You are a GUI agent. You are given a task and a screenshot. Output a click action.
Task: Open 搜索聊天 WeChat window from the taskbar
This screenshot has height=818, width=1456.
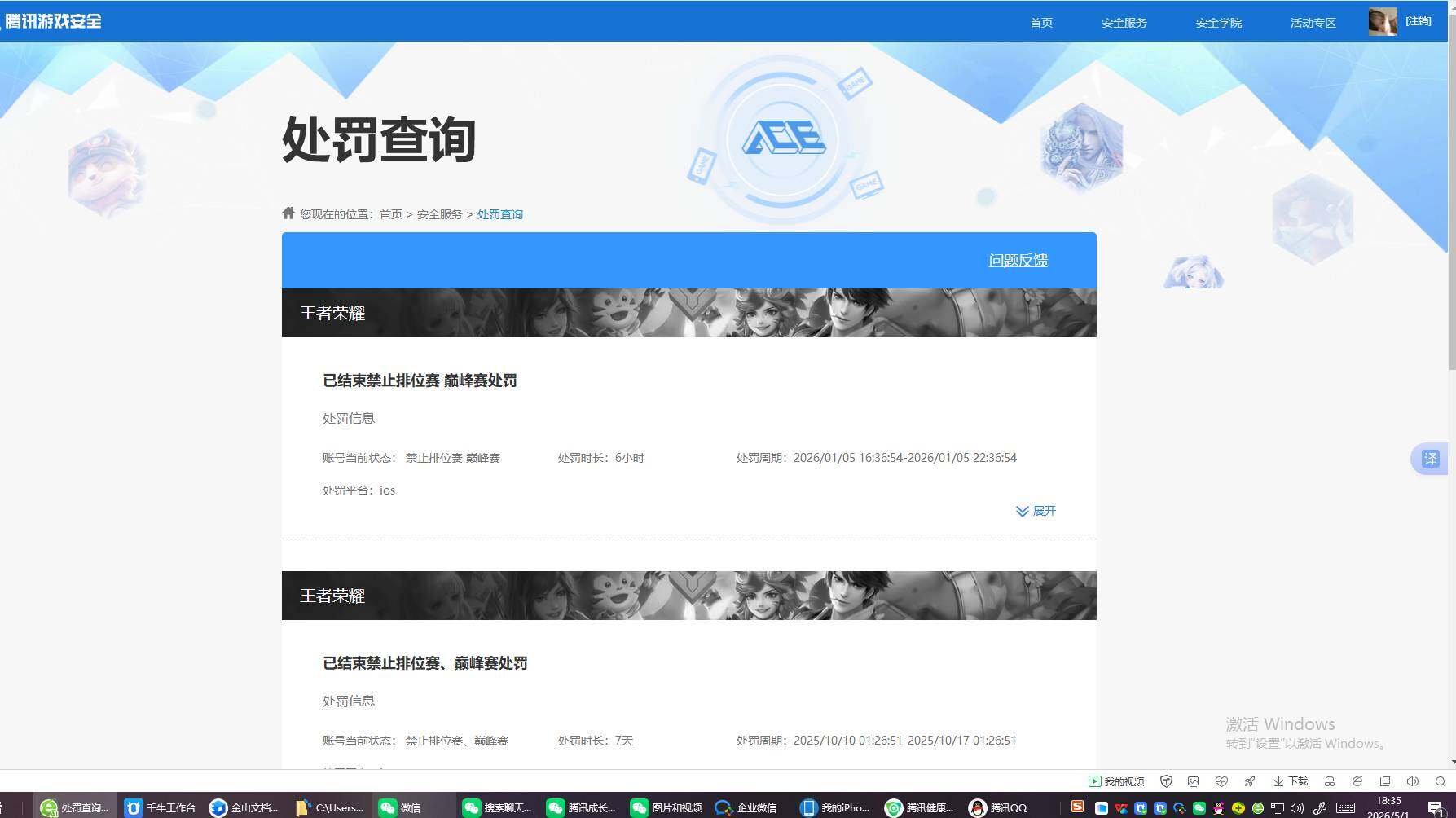point(499,807)
